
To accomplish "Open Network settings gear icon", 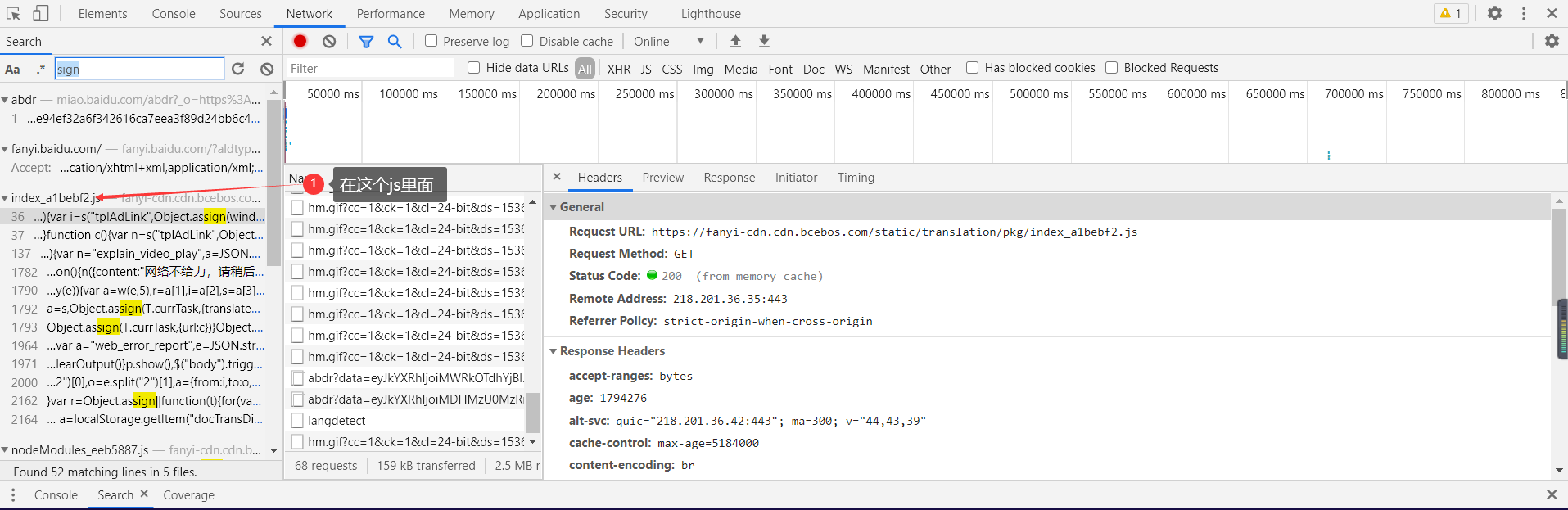I will click(x=1552, y=41).
